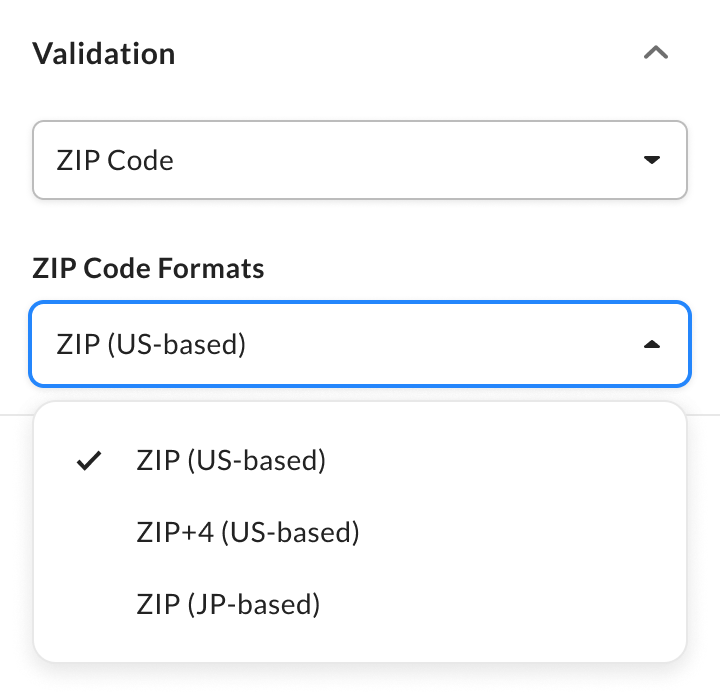
Task: Choose the ZIP+4 (US-based) format option
Action: pyautogui.click(x=247, y=532)
